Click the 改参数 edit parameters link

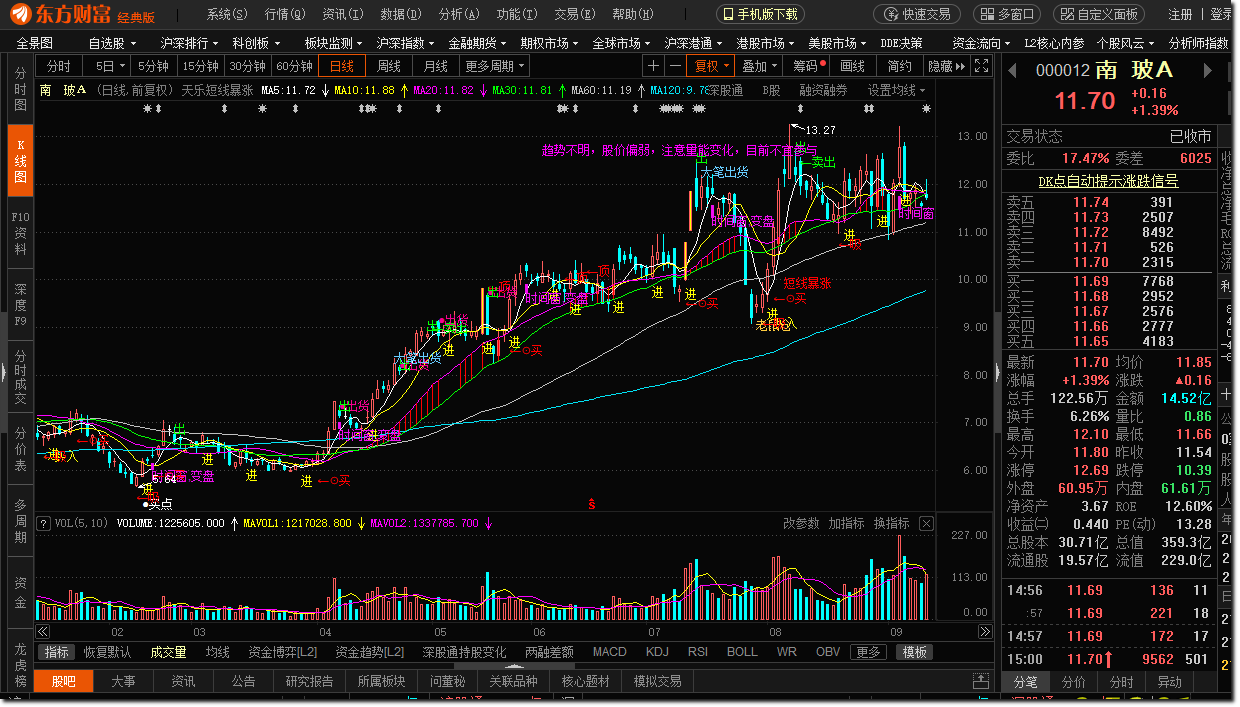tap(801, 523)
